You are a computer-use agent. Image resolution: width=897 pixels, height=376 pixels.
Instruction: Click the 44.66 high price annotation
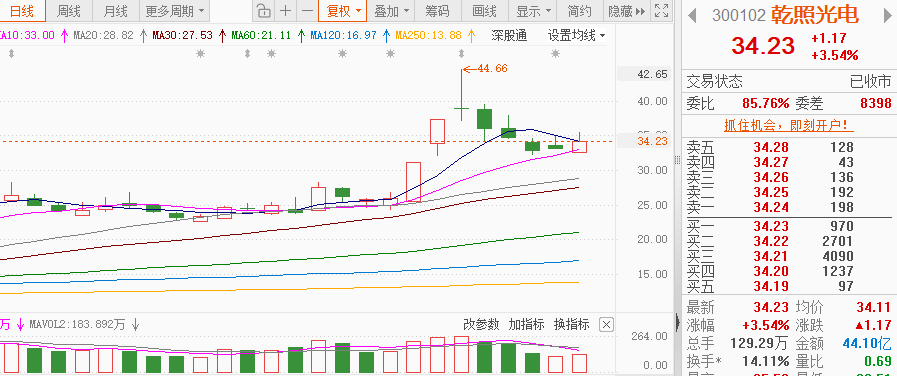tap(492, 69)
